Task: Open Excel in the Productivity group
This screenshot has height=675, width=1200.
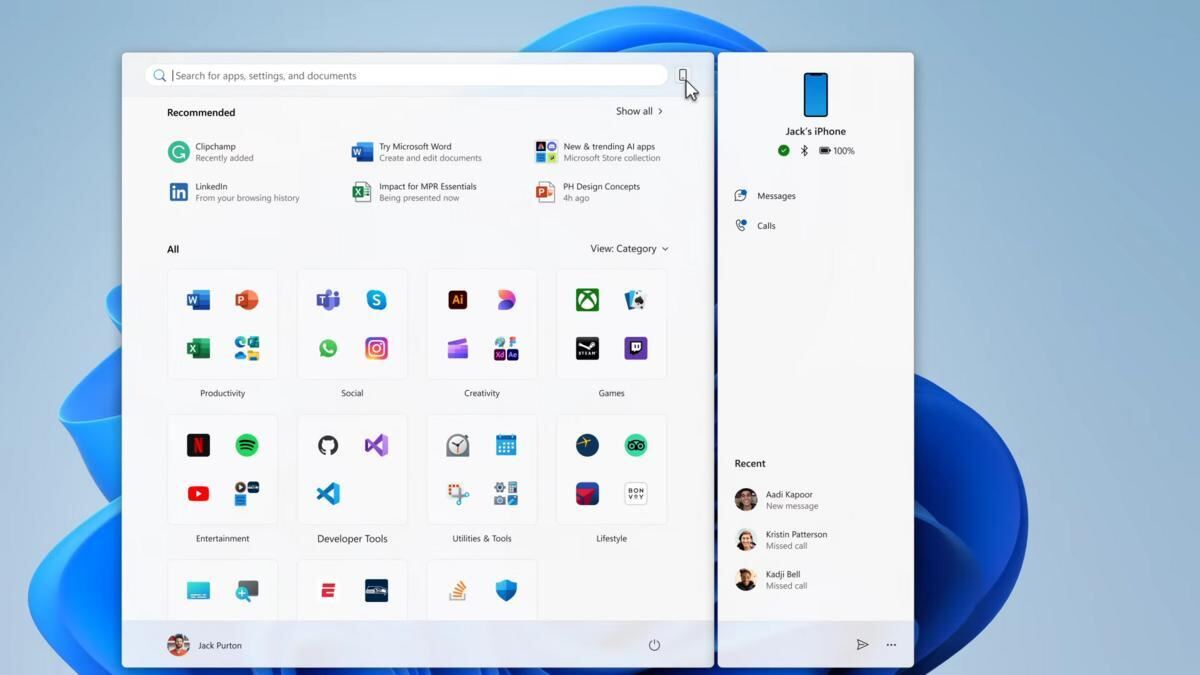Action: (x=198, y=348)
